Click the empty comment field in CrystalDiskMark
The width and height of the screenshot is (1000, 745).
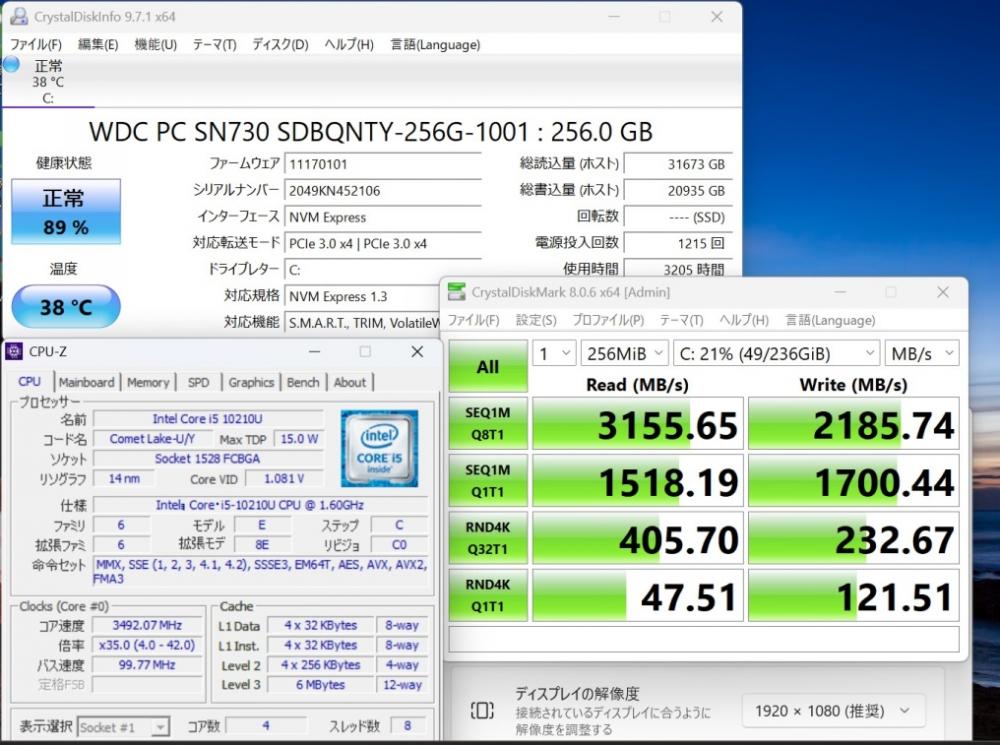tap(704, 638)
